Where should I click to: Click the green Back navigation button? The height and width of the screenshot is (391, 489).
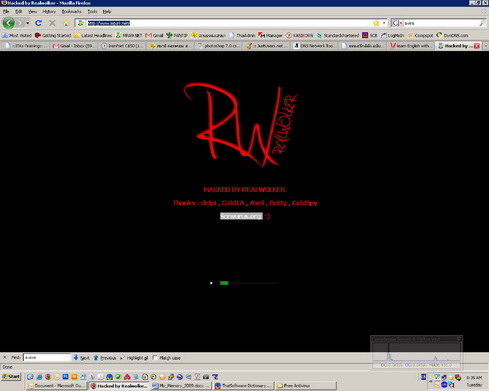click(8, 23)
